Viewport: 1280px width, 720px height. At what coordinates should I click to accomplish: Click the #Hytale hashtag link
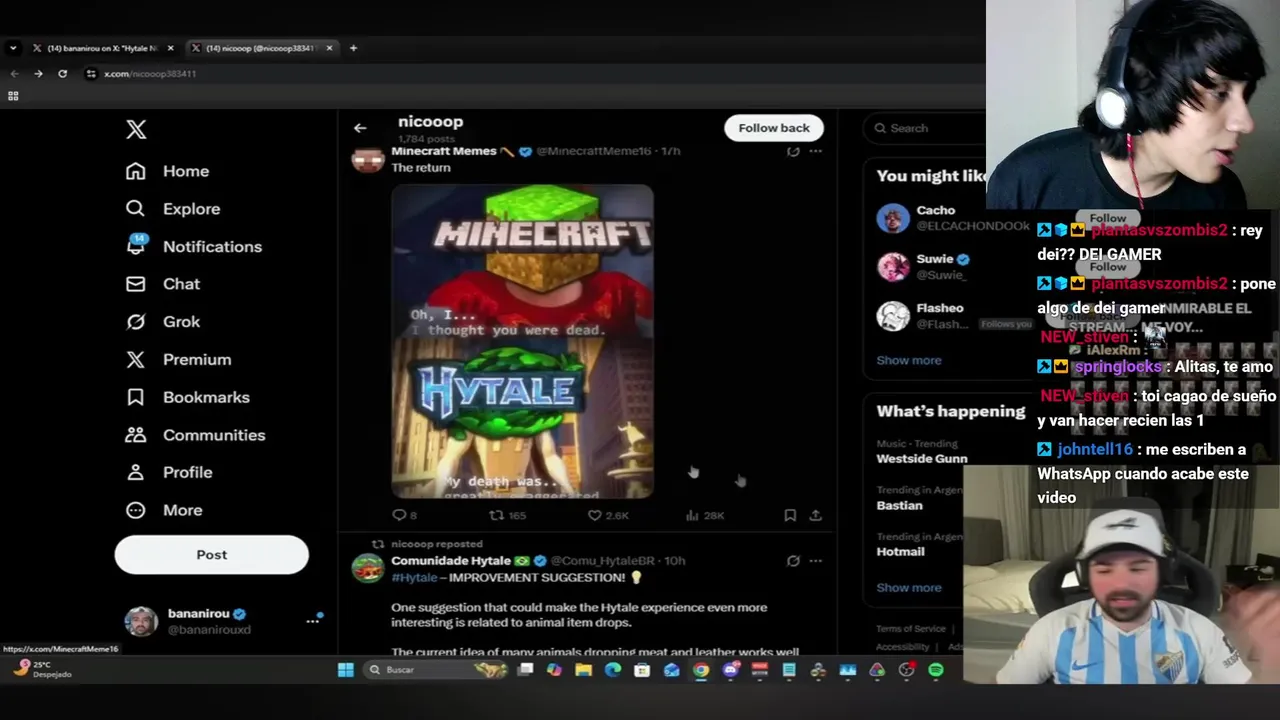pyautogui.click(x=414, y=578)
